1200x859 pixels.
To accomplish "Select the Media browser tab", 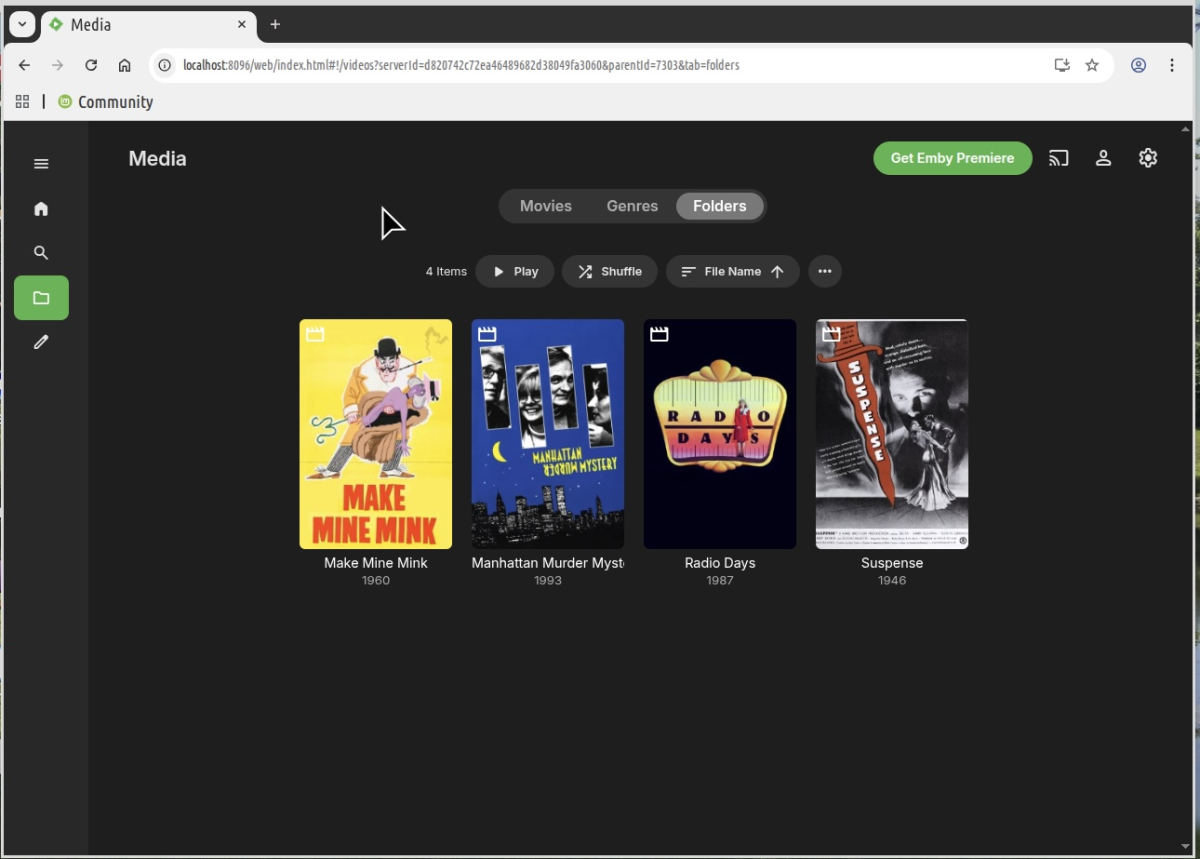I will coord(148,24).
